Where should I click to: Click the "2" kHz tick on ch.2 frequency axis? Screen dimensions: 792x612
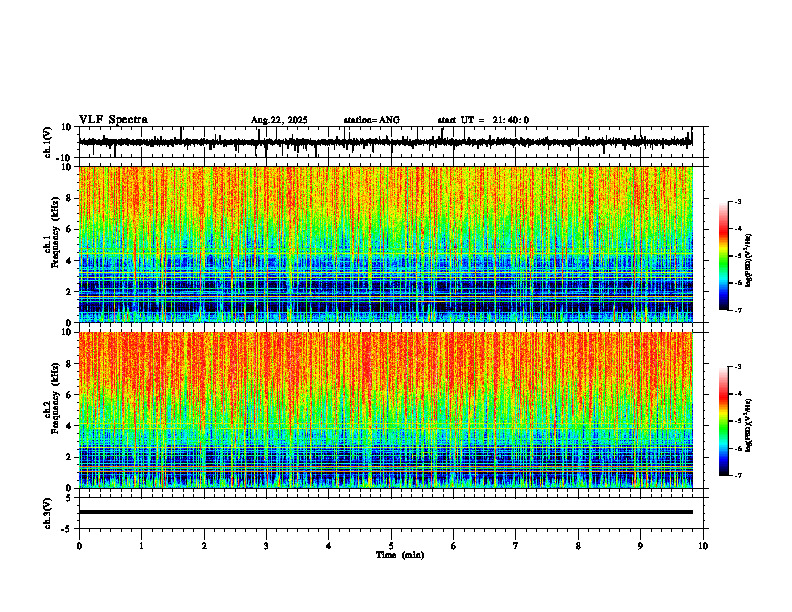point(70,457)
